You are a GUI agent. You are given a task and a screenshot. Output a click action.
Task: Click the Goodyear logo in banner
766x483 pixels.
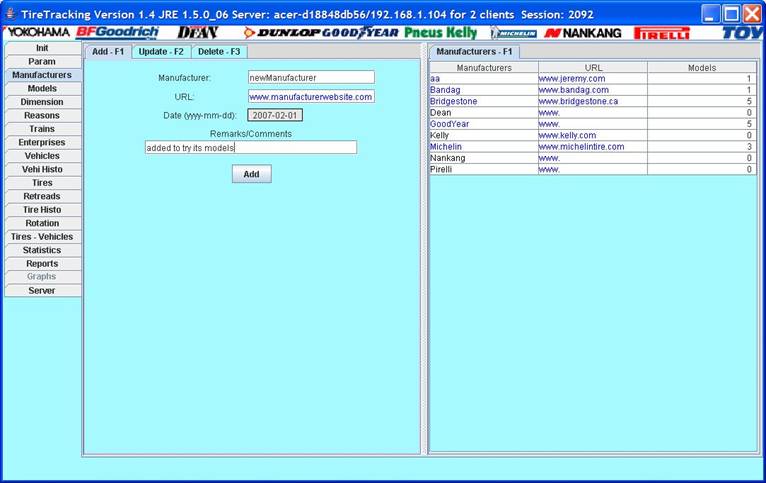point(360,33)
